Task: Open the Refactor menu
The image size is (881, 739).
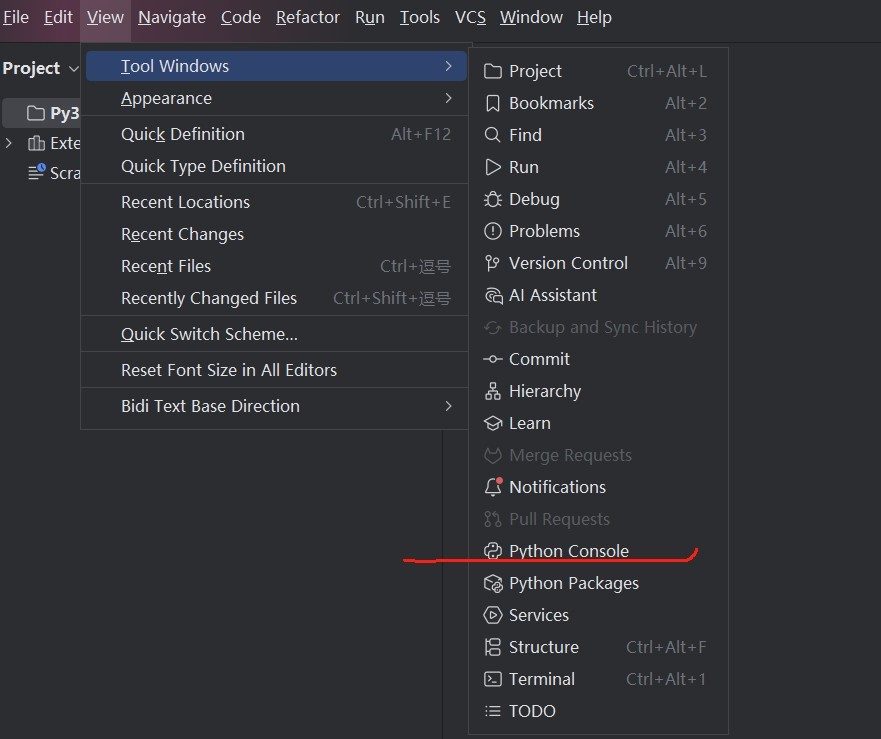Action: (x=308, y=17)
